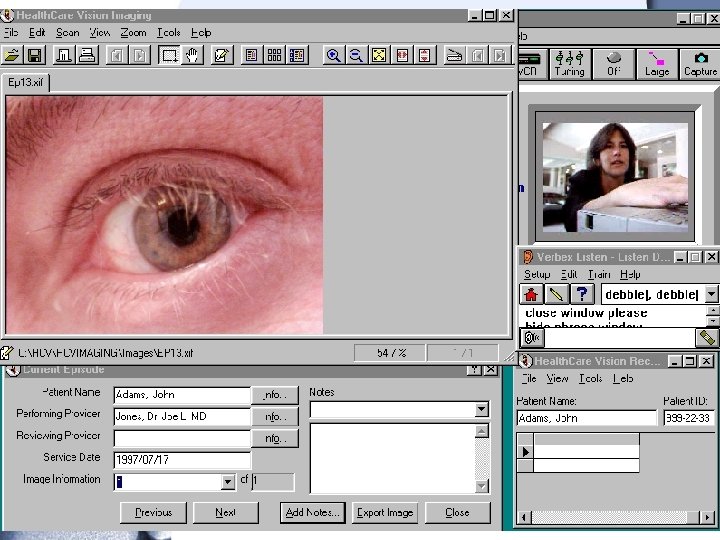The height and width of the screenshot is (540, 720).
Task: Click Info button beside Patient Name
Action: (275, 395)
